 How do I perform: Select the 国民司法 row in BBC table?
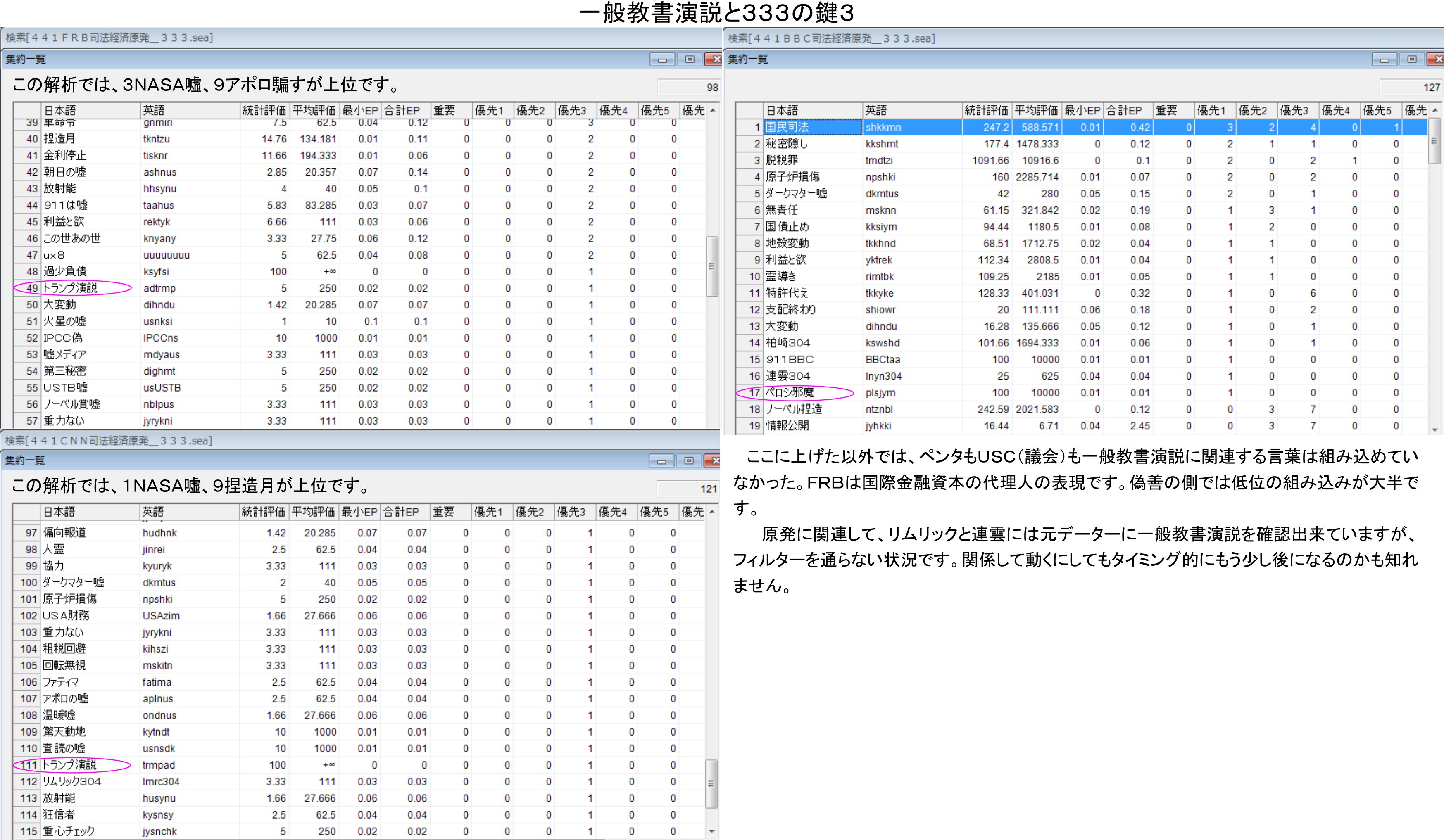tap(787, 127)
